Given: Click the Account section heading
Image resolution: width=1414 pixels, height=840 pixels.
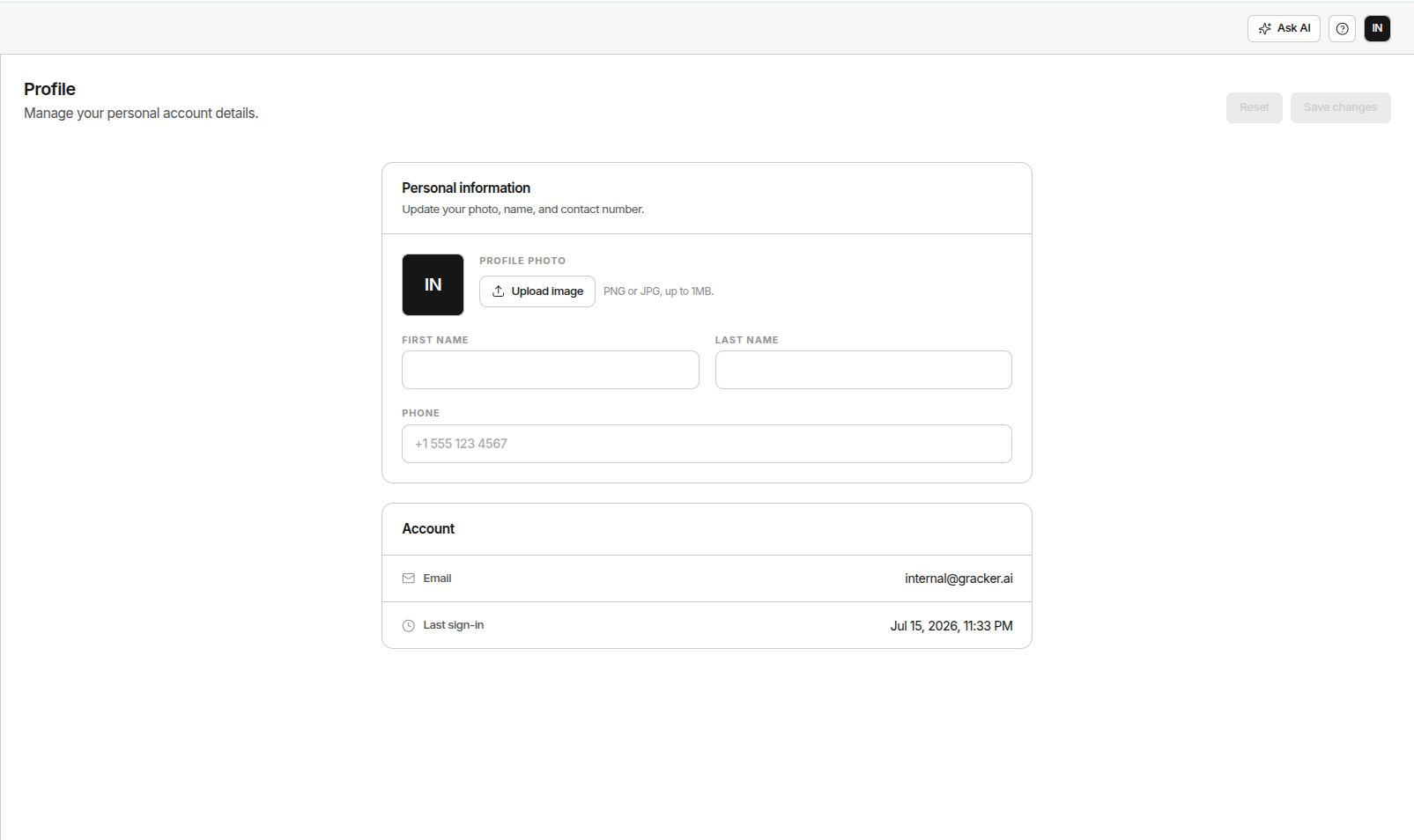Looking at the screenshot, I should pyautogui.click(x=428, y=528).
